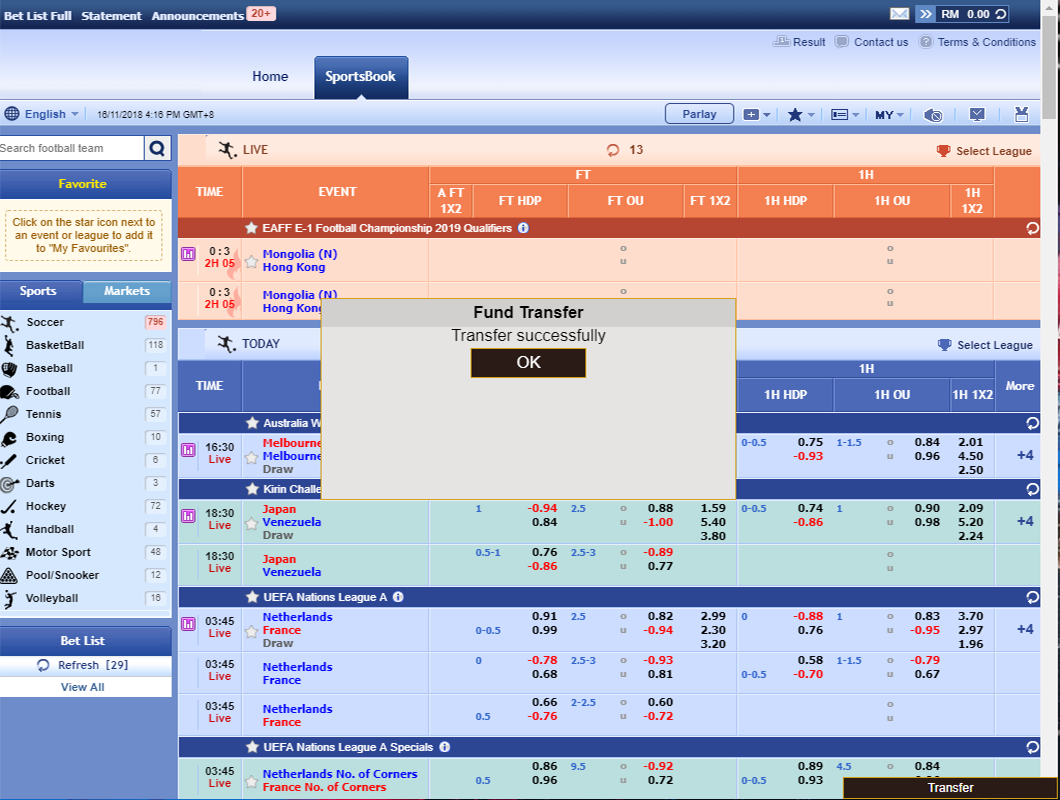Favorite the EAFF E-1 Football Championship league
The width and height of the screenshot is (1060, 800).
pos(251,228)
